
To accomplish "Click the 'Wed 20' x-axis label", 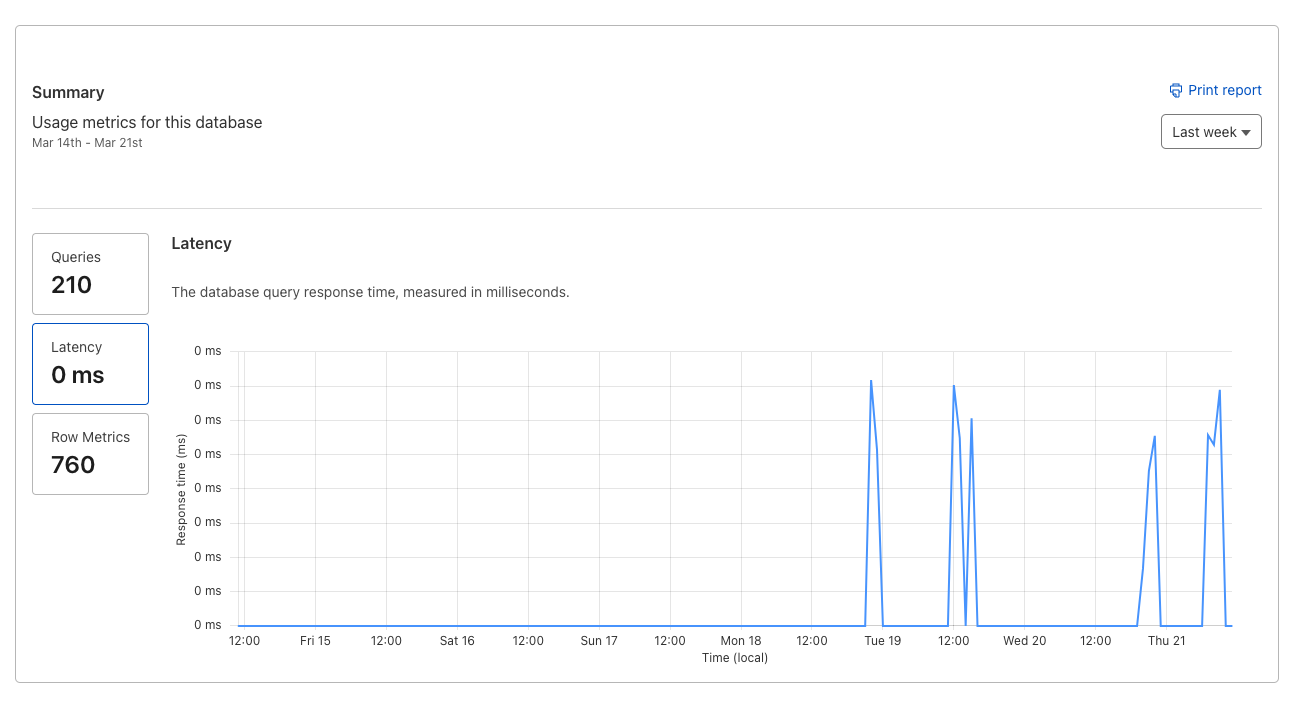I will point(1025,641).
